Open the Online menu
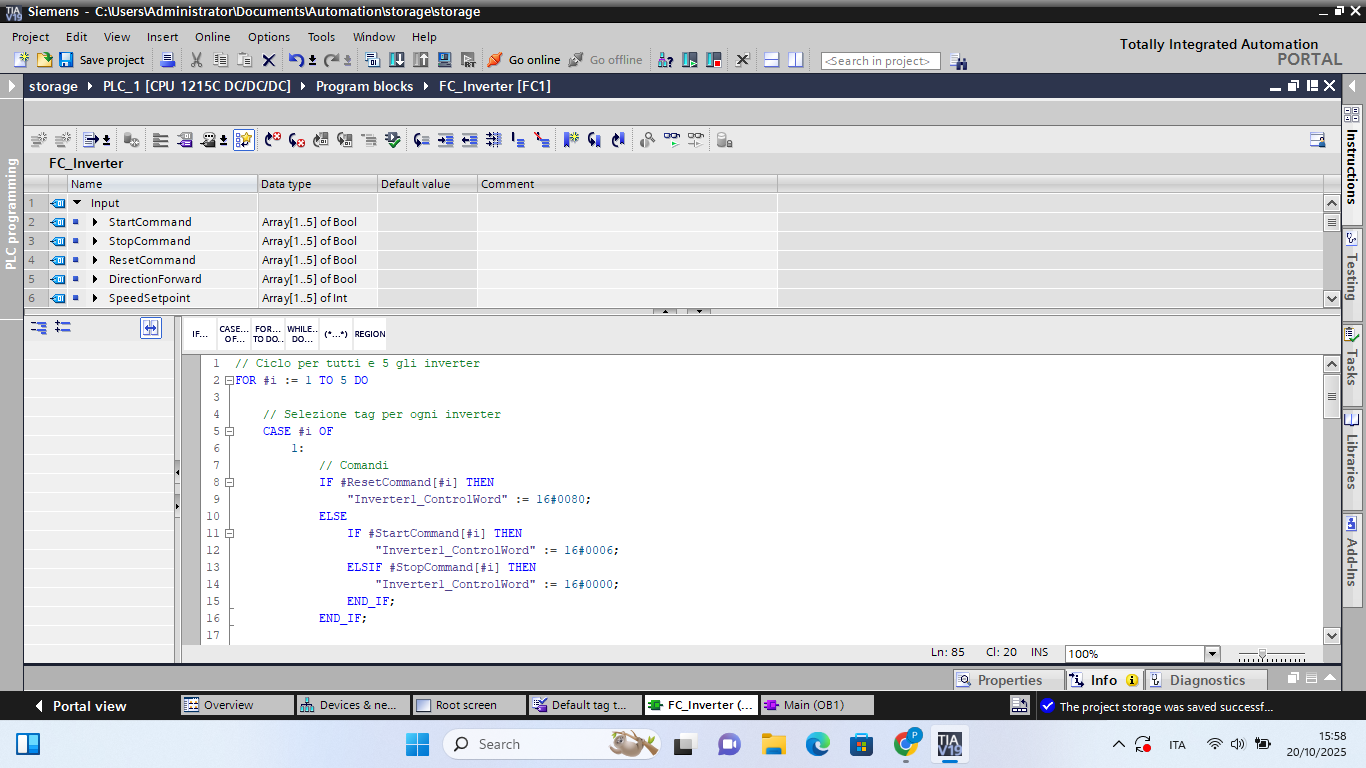The image size is (1366, 768). click(x=212, y=37)
